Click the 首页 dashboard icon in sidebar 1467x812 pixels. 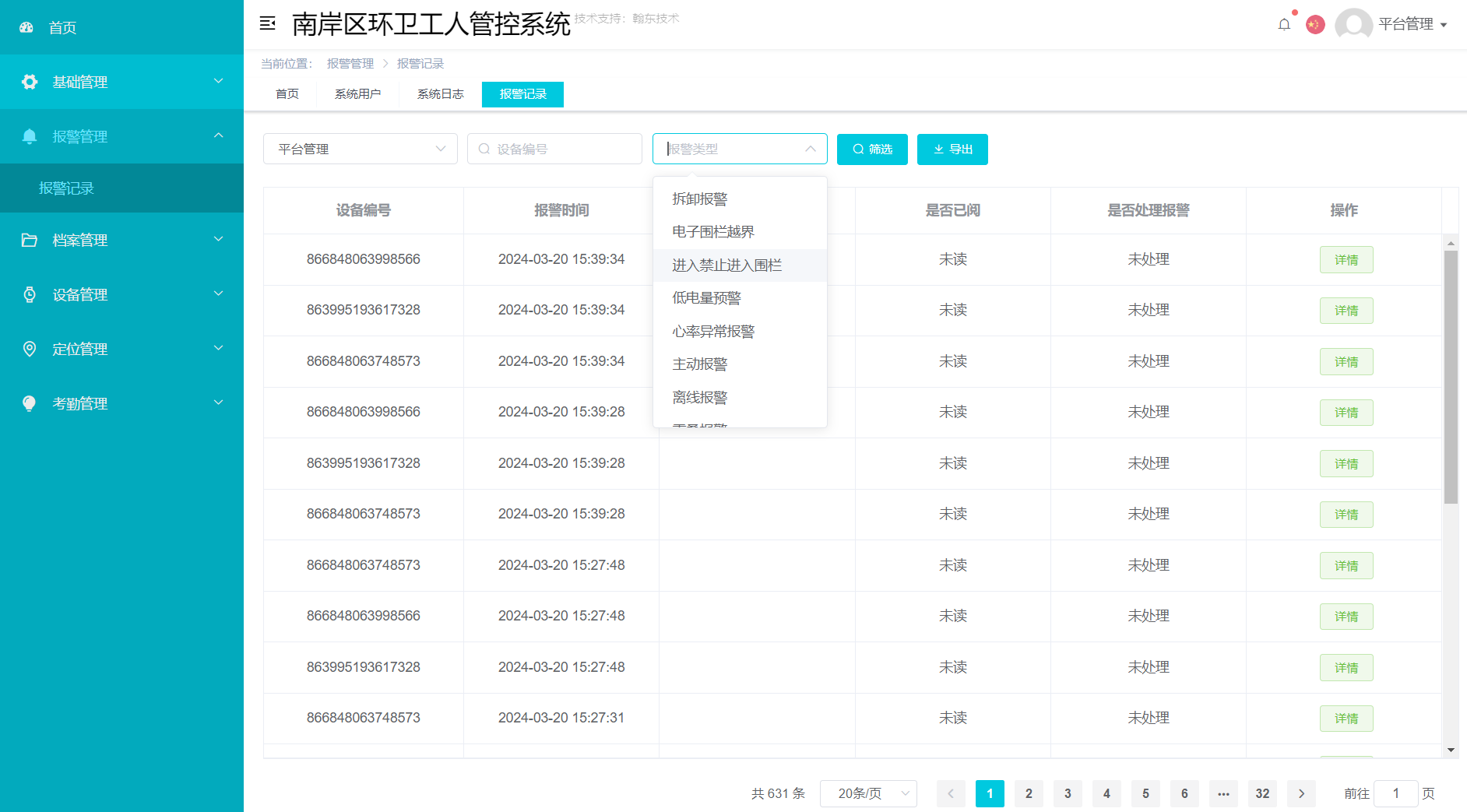coord(26,27)
